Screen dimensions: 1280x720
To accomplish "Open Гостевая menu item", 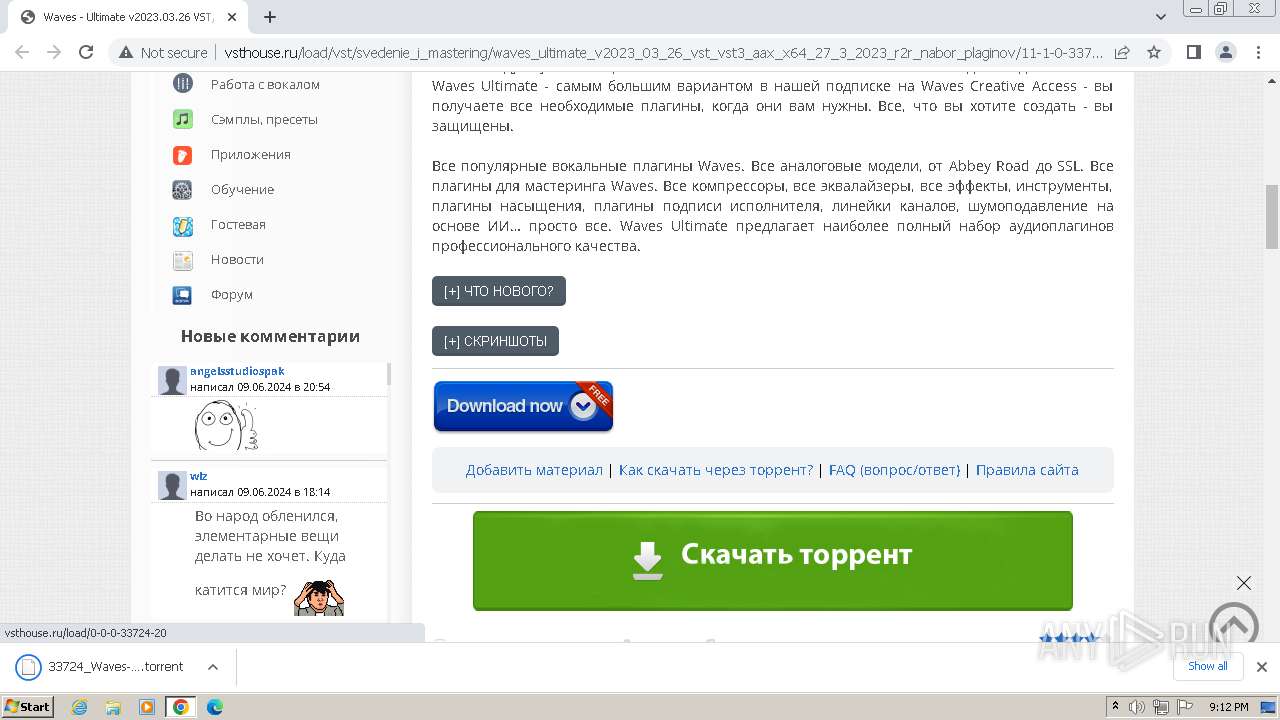I will click(x=238, y=224).
